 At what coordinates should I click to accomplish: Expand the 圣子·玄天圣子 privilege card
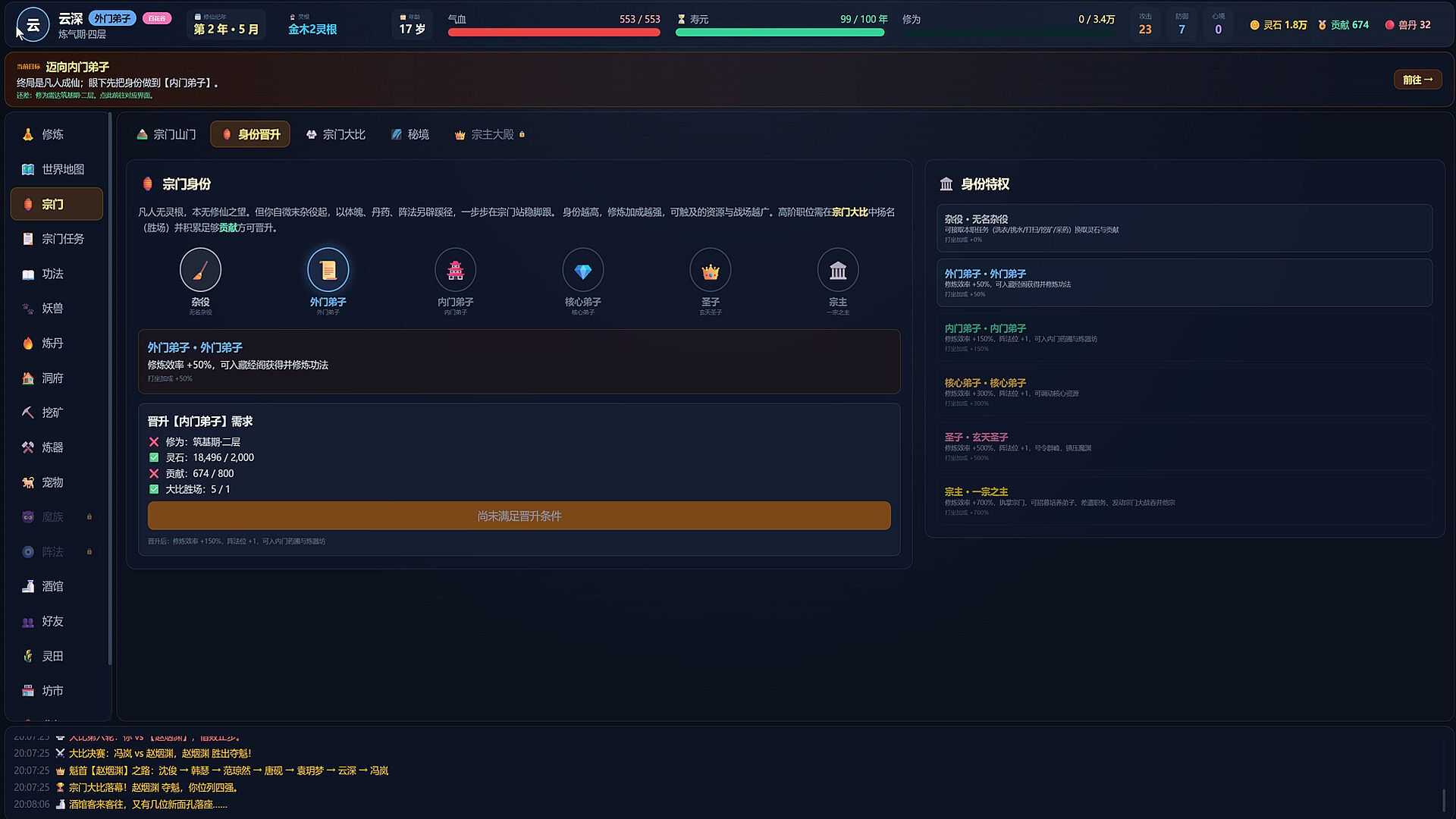(x=1184, y=447)
